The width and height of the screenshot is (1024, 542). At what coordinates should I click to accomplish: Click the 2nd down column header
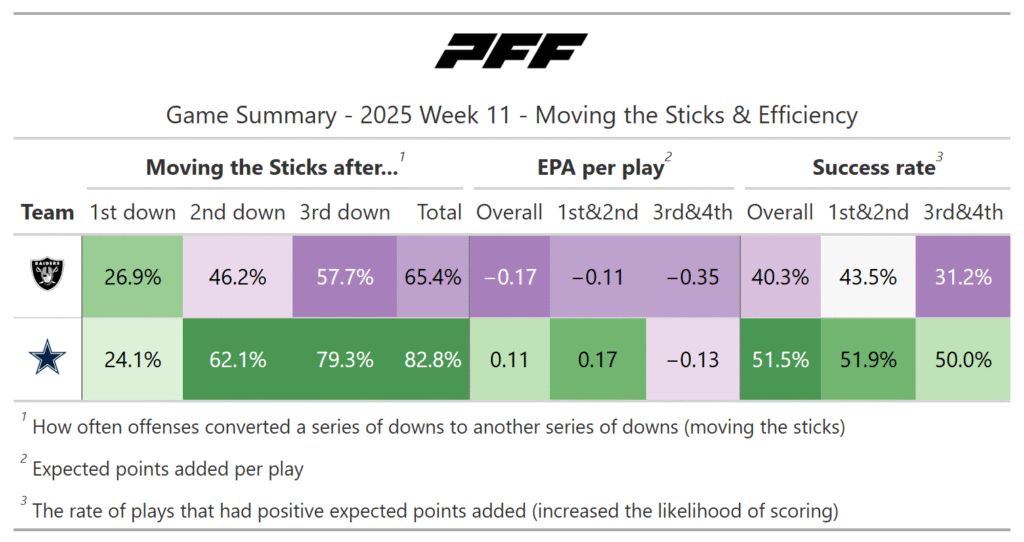(x=238, y=212)
